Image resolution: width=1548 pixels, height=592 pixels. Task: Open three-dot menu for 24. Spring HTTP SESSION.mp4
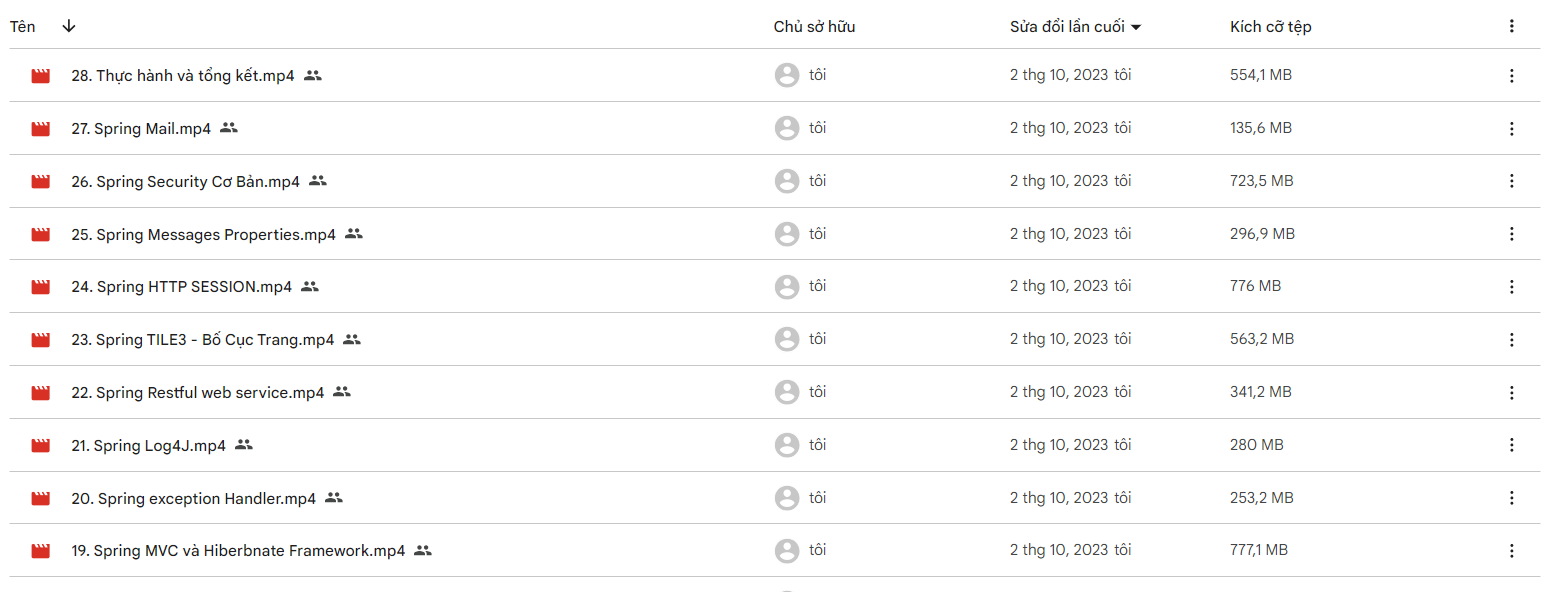[x=1511, y=287]
